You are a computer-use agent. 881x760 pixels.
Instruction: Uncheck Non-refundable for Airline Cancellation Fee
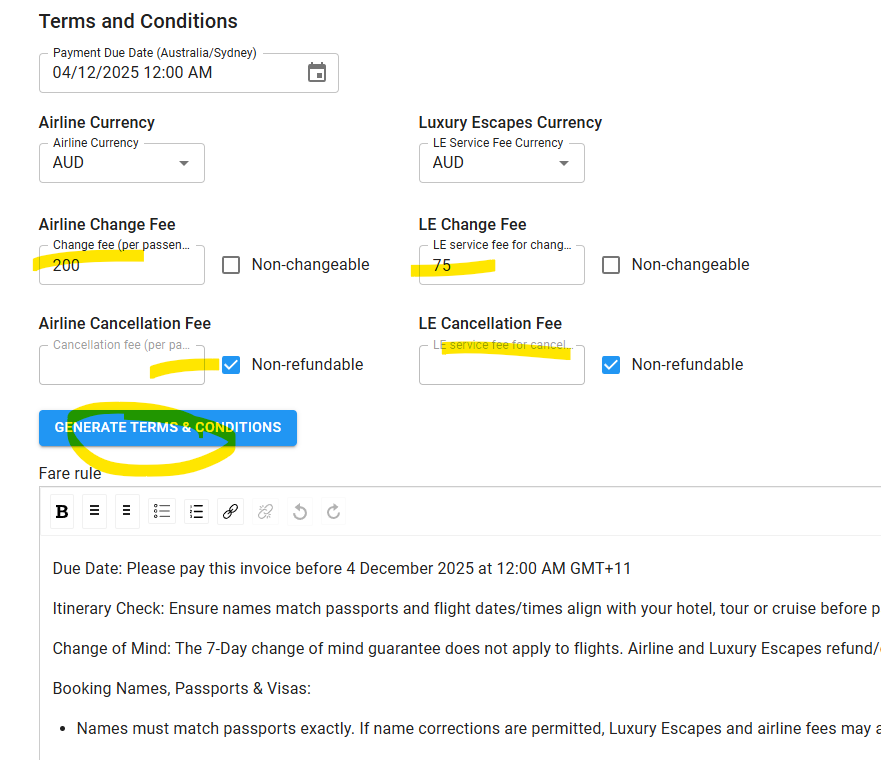[231, 365]
